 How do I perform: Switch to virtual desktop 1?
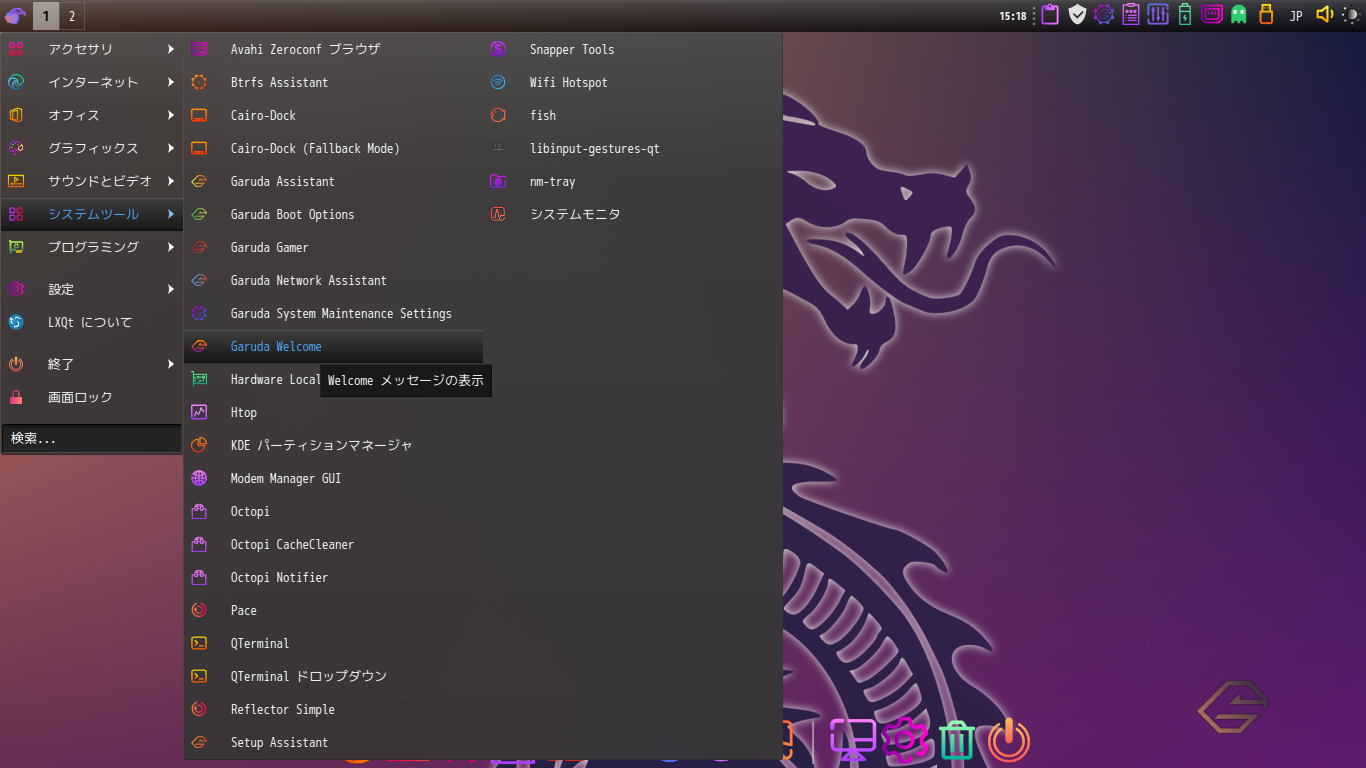[46, 16]
